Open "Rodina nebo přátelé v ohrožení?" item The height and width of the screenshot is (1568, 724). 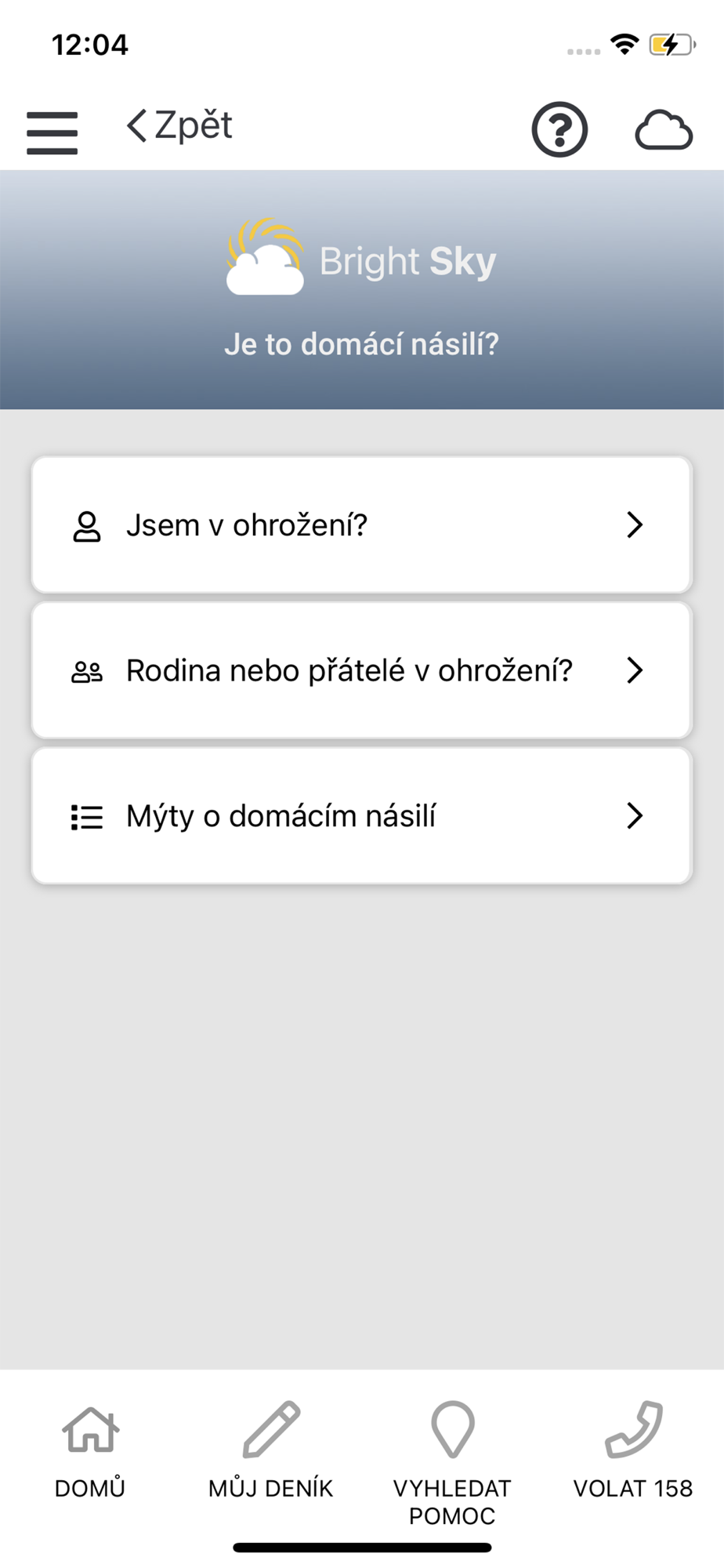[x=349, y=671]
